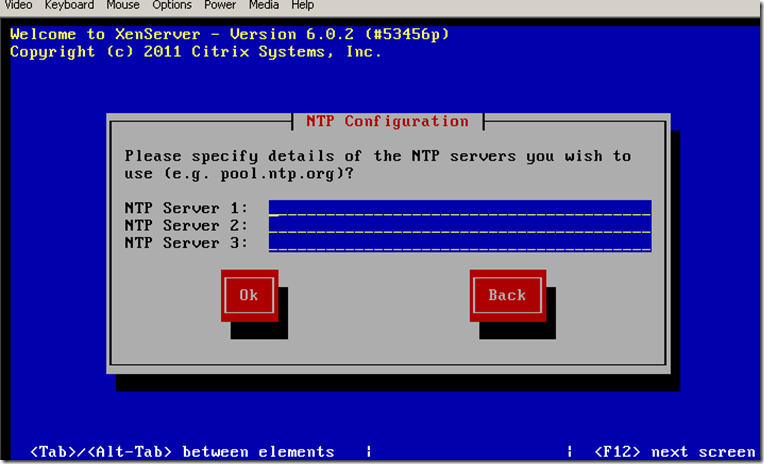Click the 'NTP Server 2:' label
The height and width of the screenshot is (464, 764).
(186, 226)
